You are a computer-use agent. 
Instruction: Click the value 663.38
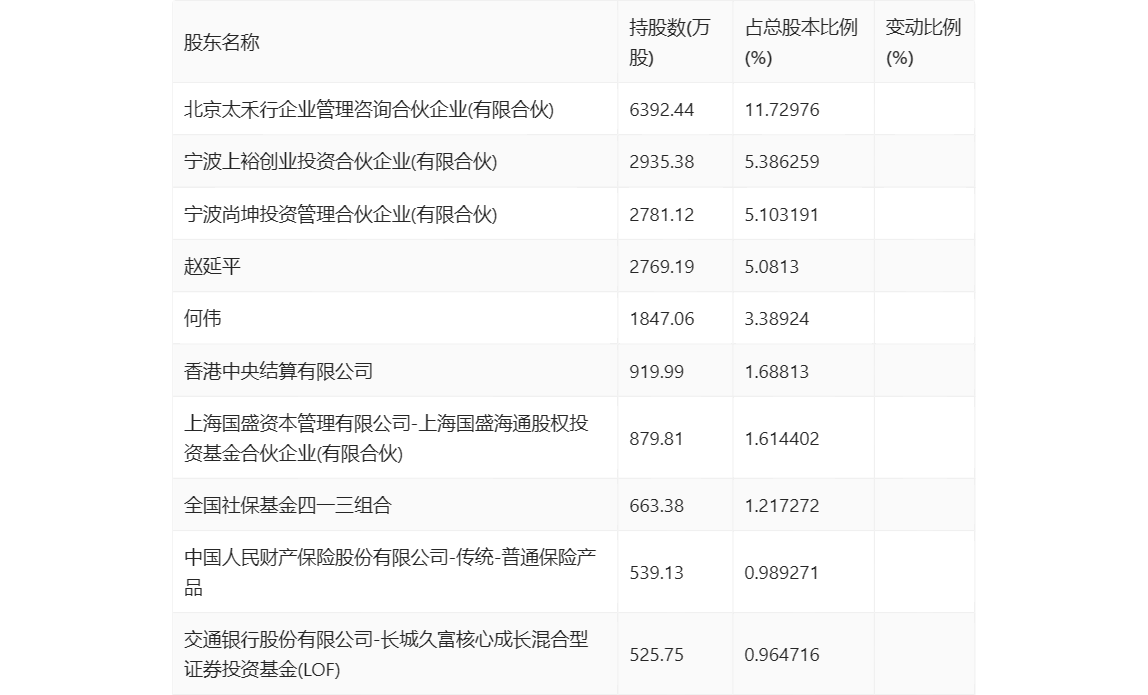tap(656, 505)
